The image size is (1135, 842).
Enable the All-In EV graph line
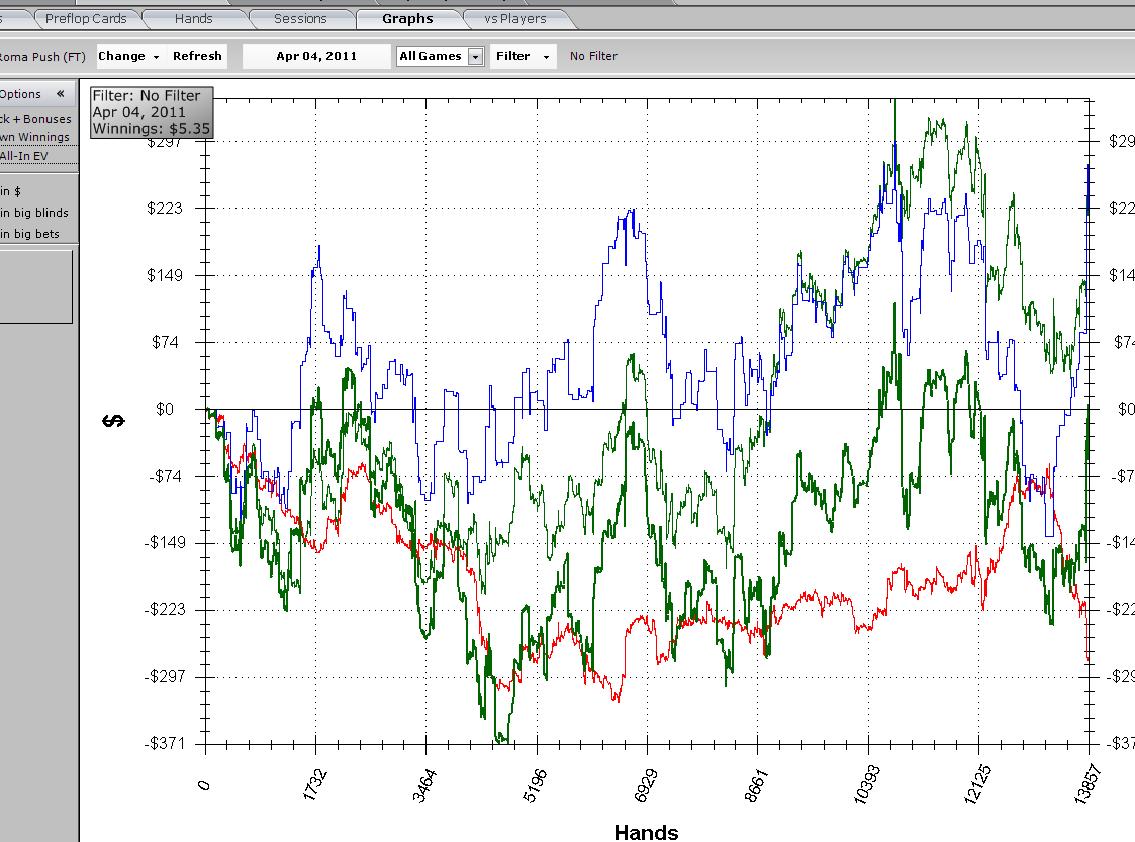[24, 156]
